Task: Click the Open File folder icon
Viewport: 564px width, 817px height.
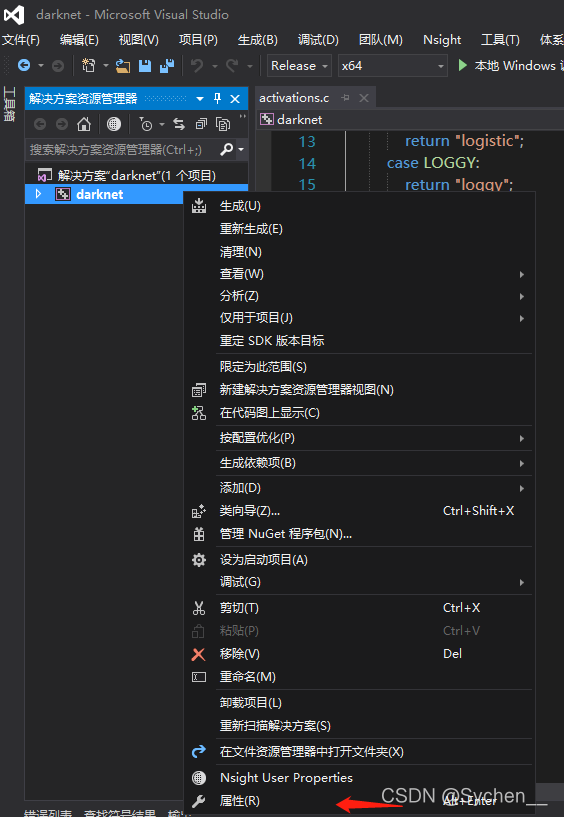Action: click(123, 66)
